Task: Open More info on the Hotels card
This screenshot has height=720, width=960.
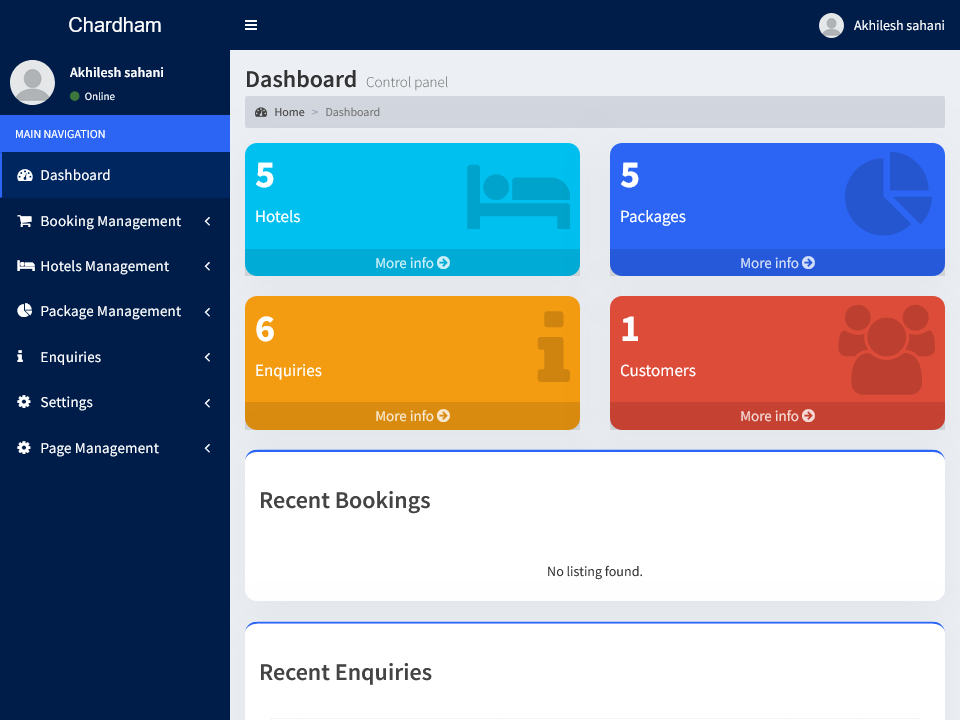Action: (412, 263)
